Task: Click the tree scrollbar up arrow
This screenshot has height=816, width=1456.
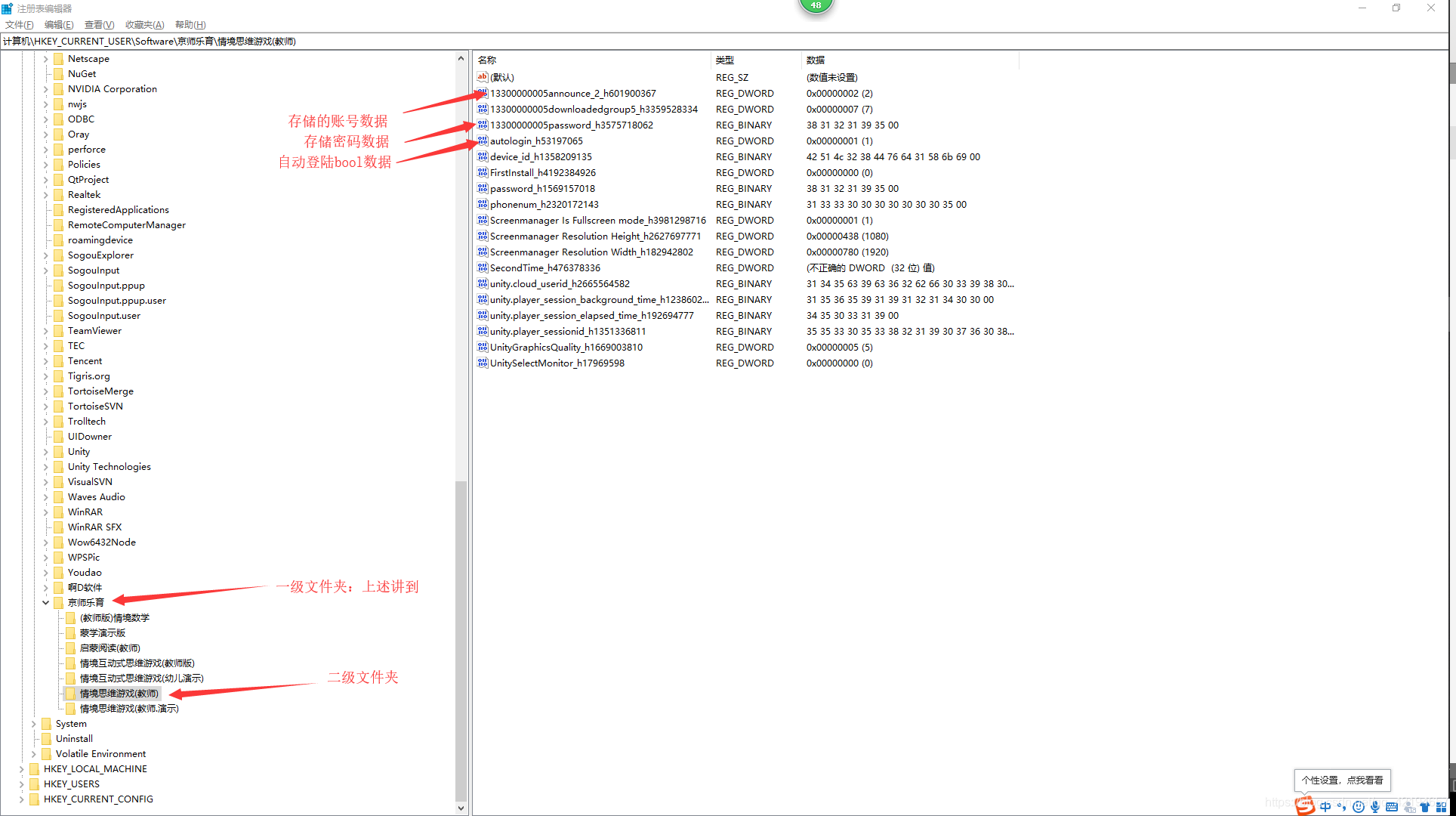Action: click(461, 58)
